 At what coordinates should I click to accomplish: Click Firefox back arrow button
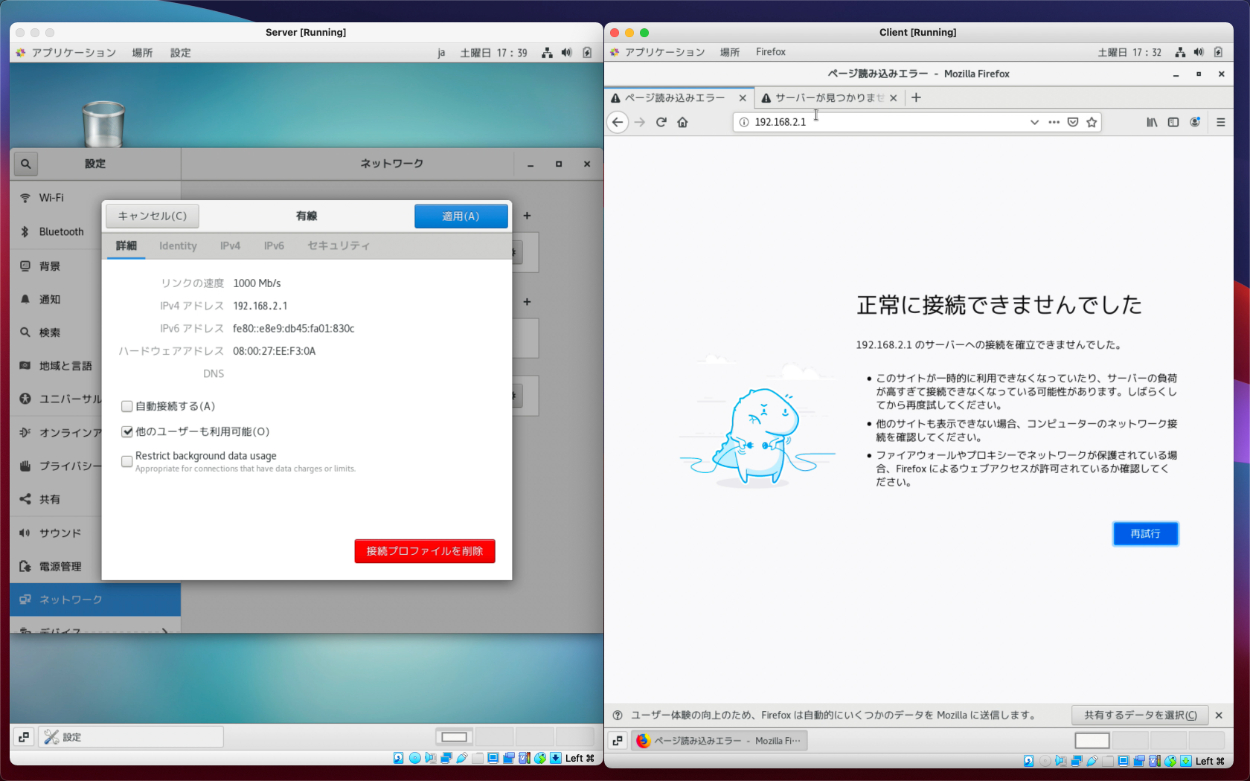(618, 122)
